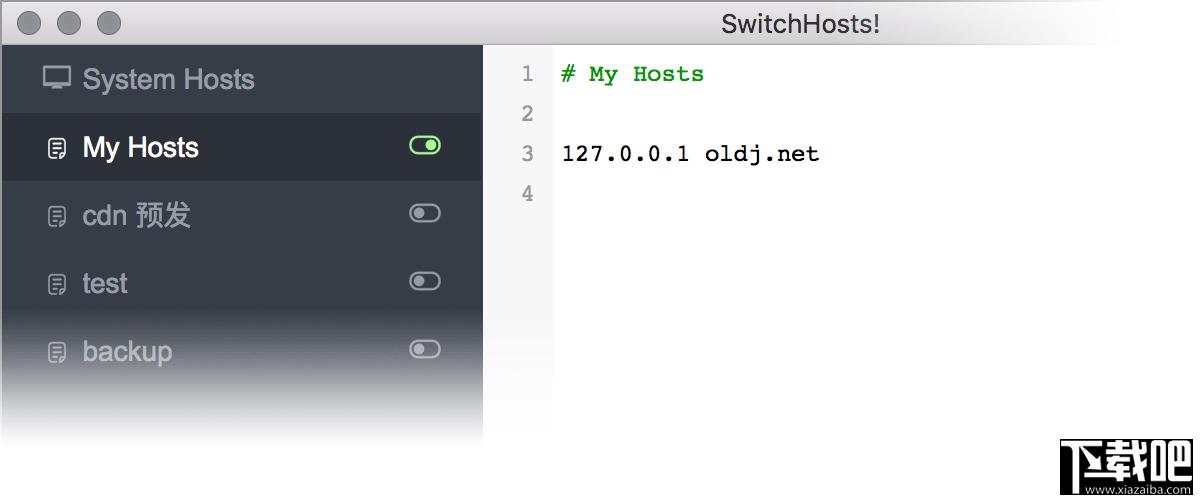Click the '# My Hosts' comment line

point(632,74)
